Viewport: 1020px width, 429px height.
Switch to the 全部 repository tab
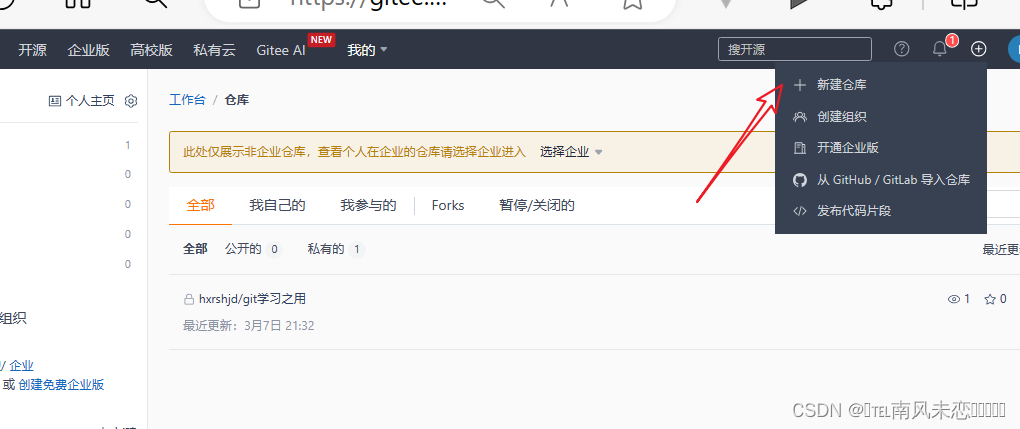pyautogui.click(x=200, y=206)
